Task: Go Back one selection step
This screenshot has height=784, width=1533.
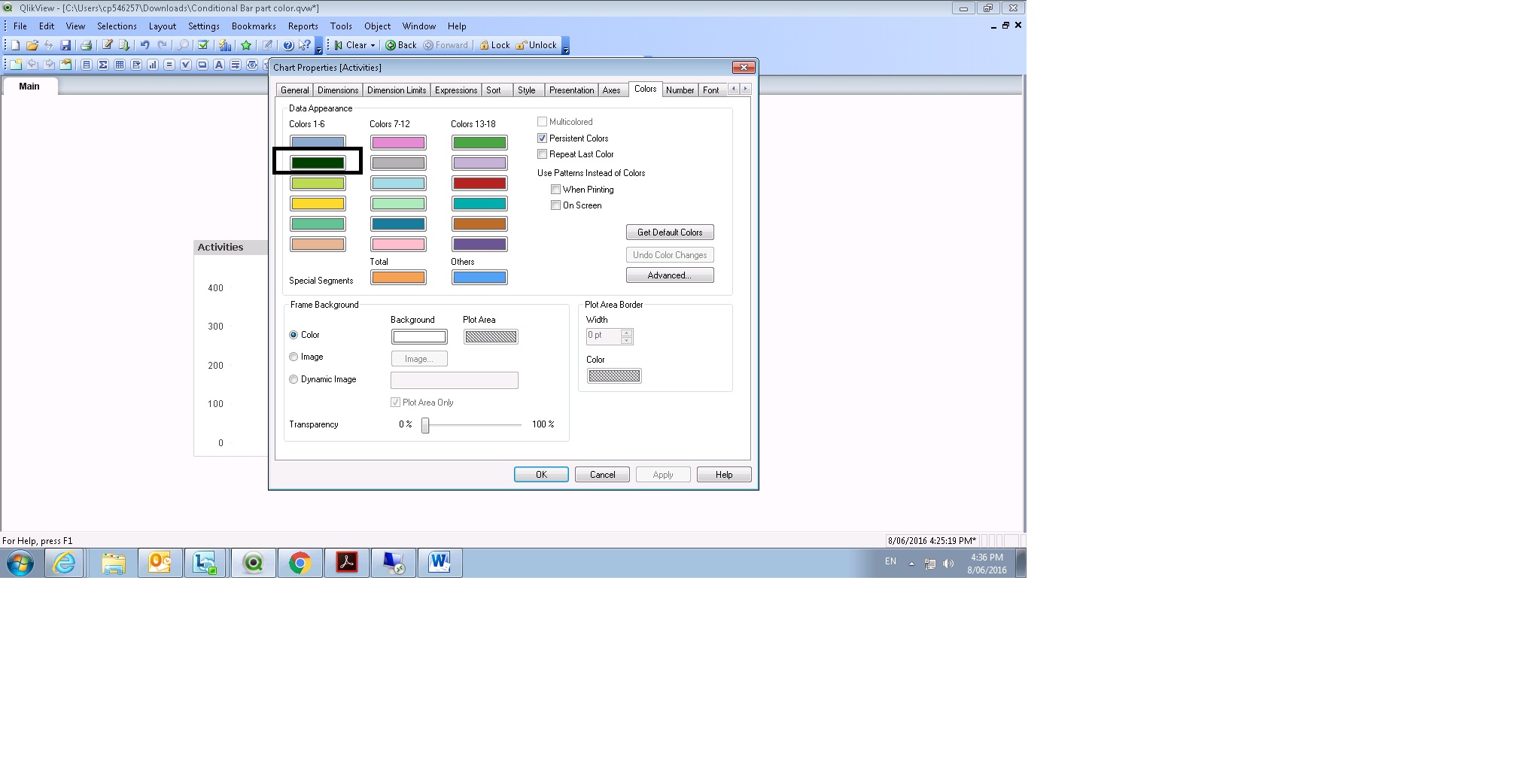Action: [x=401, y=45]
